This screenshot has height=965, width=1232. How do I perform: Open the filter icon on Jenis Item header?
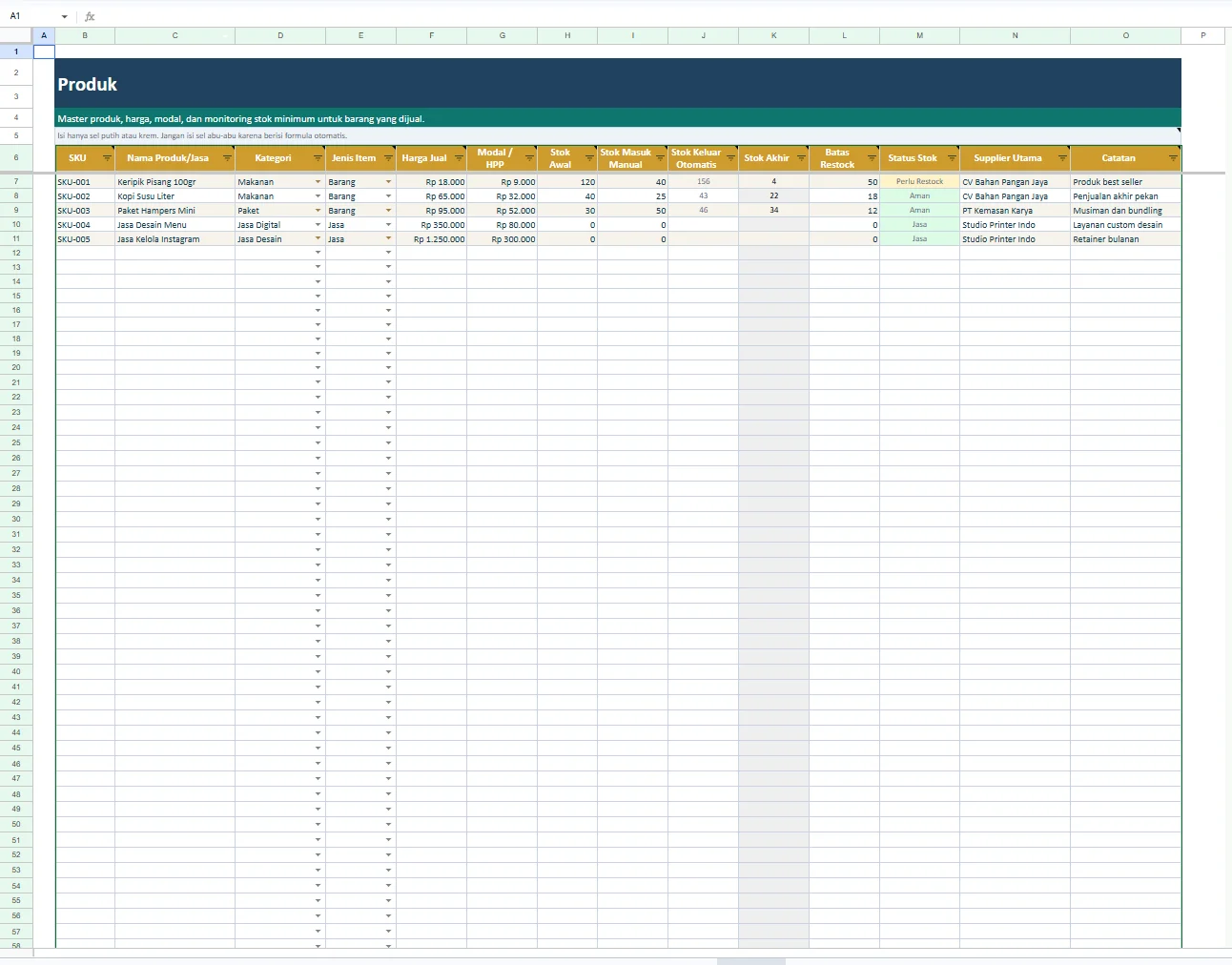(x=388, y=158)
